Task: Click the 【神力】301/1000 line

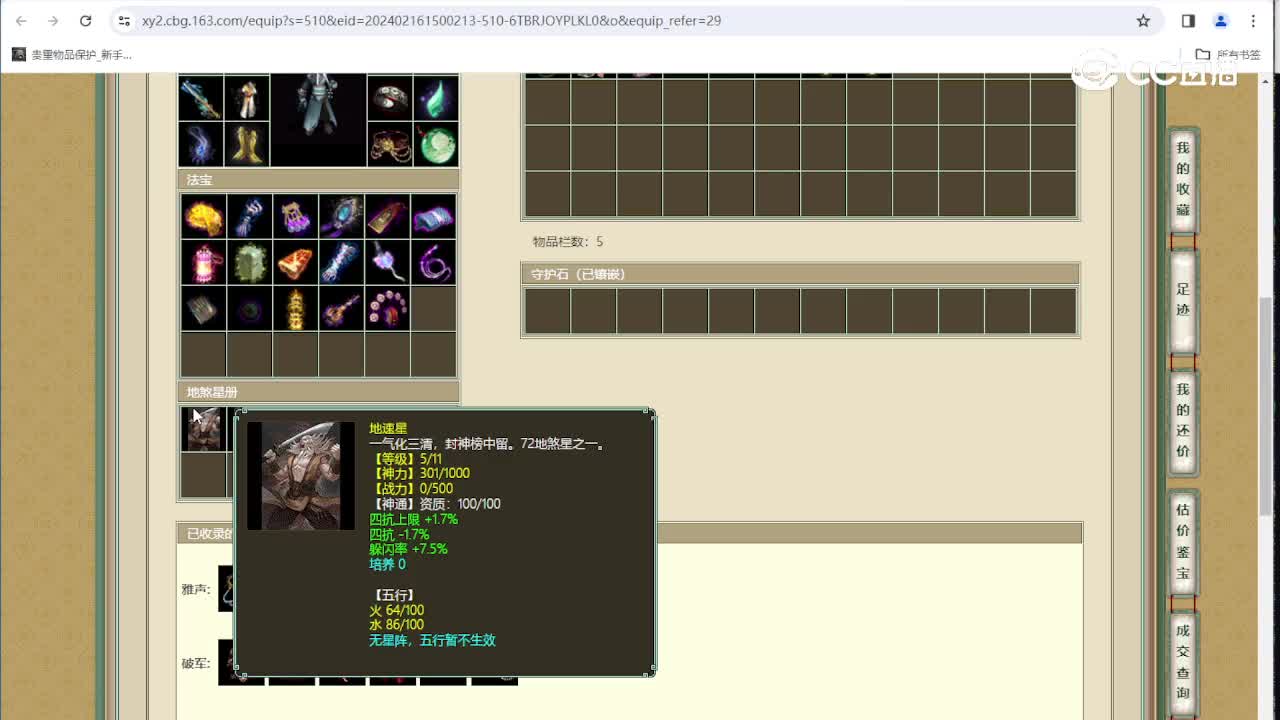Action: point(419,473)
